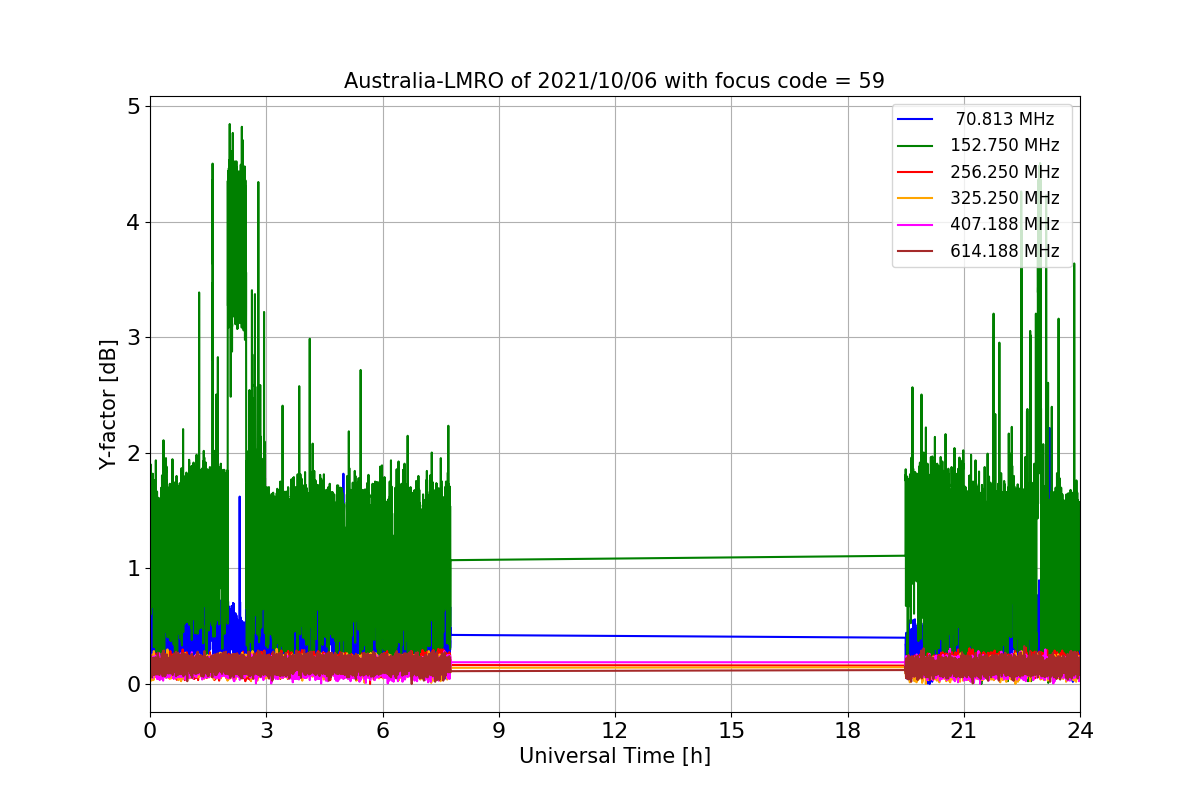Click x-axis tick label 18

coord(847,730)
